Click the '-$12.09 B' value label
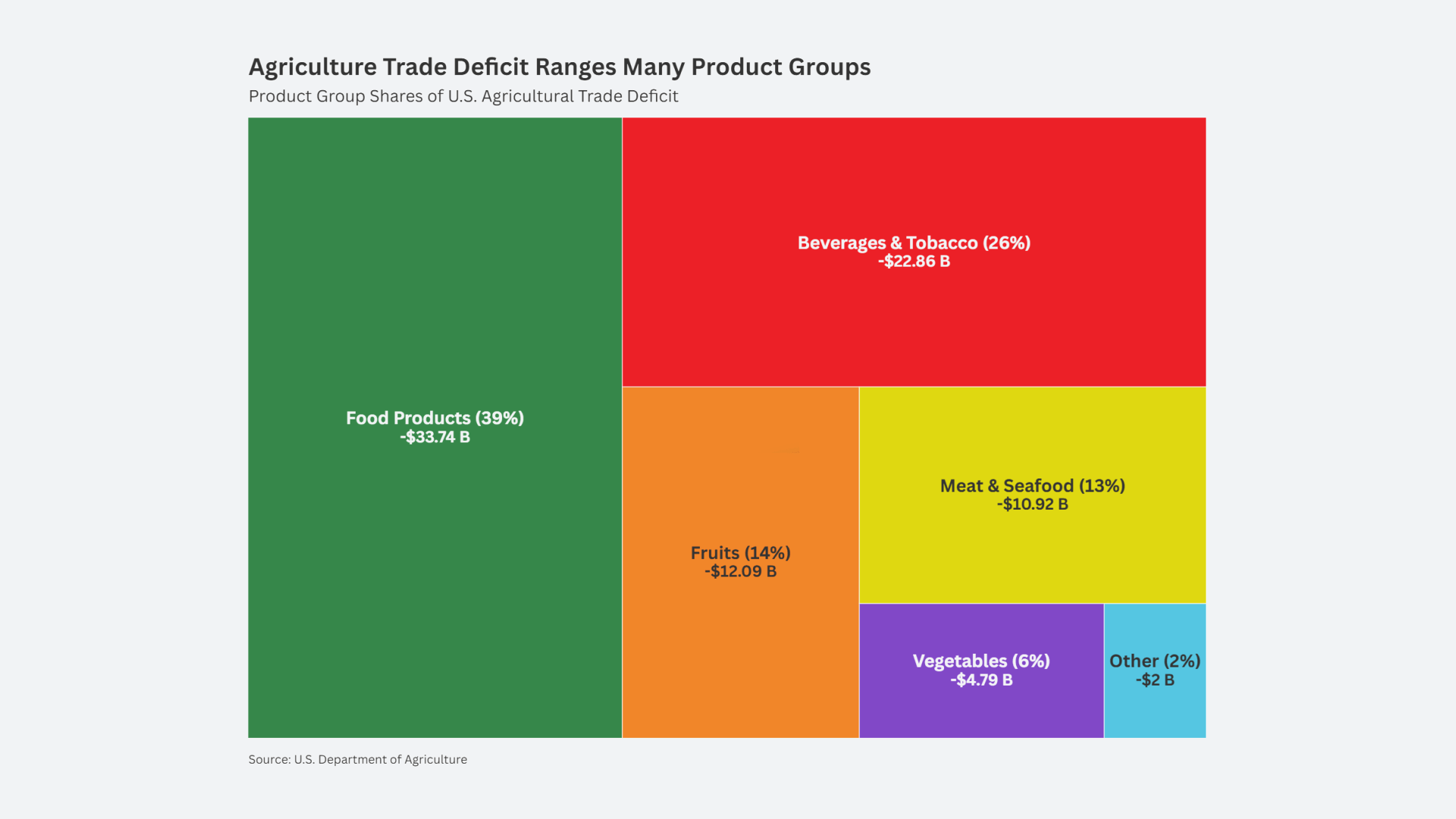This screenshot has height=819, width=1456. point(741,571)
